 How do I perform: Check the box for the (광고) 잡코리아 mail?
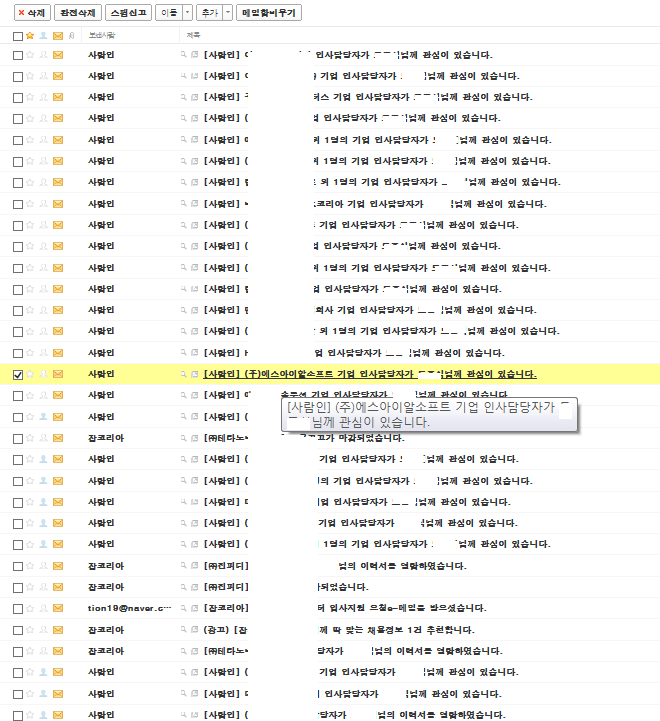(x=18, y=630)
